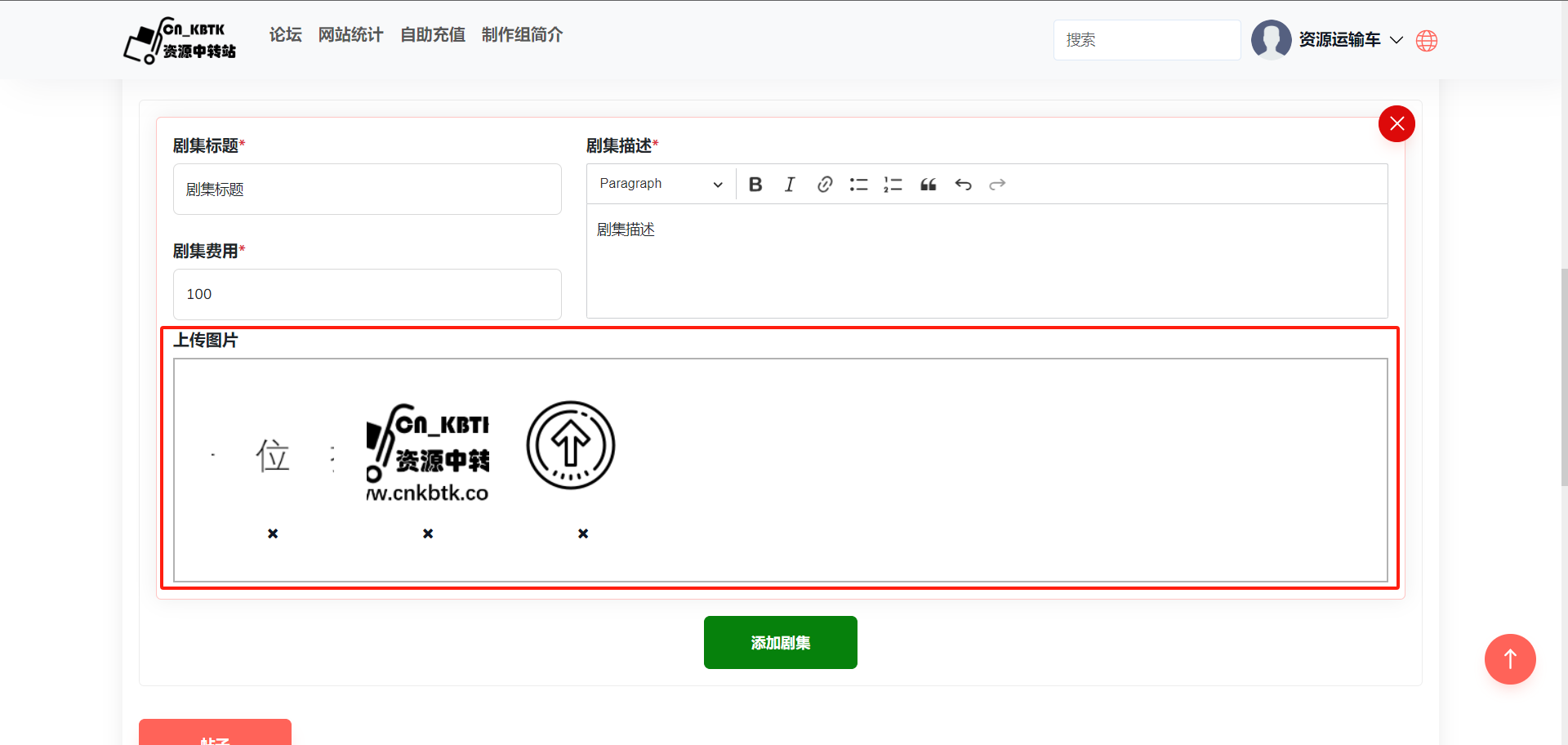Create a numbered list in editor
This screenshot has width=1568, height=745.
893,185
